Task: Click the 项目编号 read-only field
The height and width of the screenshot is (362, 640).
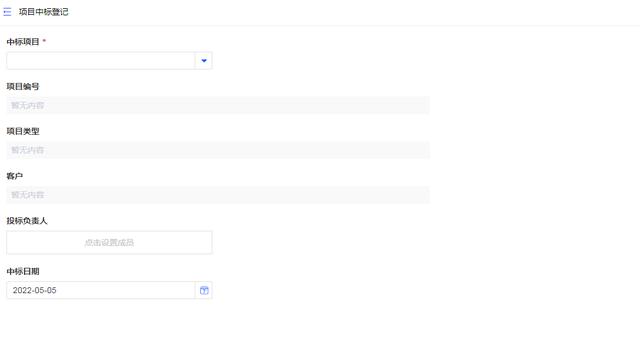Action: [x=218, y=105]
